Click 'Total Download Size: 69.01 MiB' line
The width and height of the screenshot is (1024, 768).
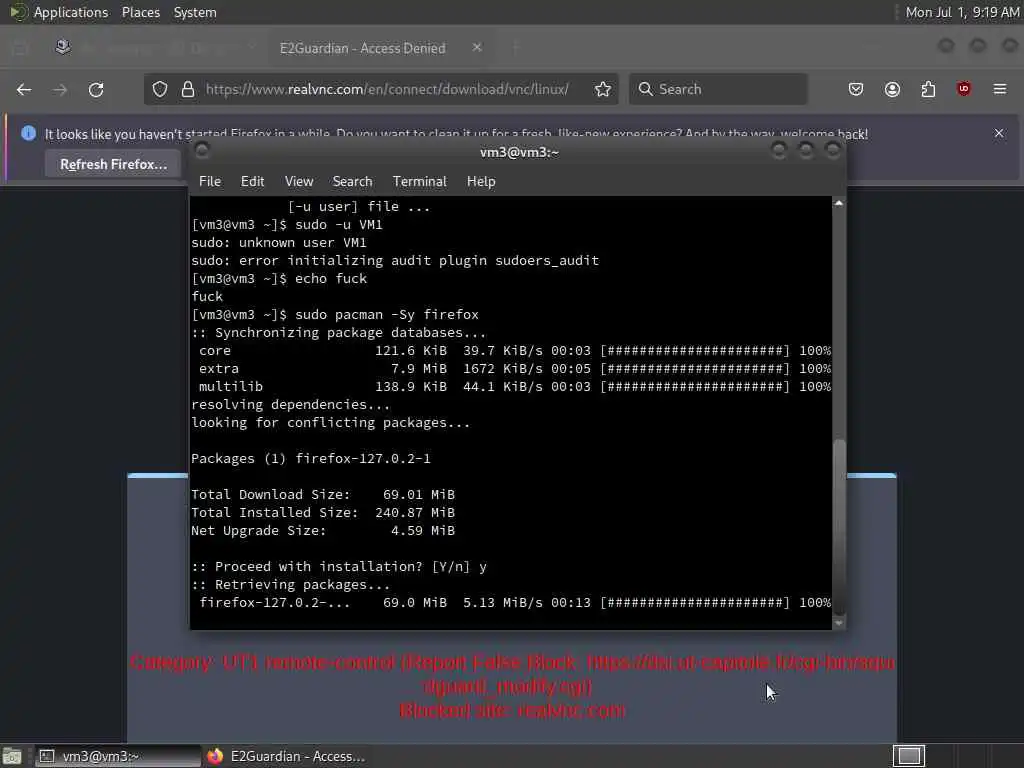[x=323, y=494]
